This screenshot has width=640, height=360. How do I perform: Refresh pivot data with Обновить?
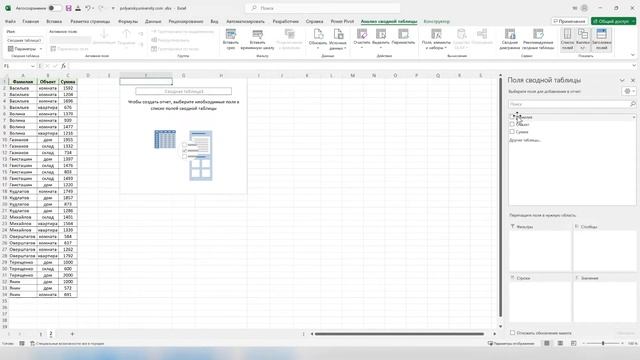point(318,39)
